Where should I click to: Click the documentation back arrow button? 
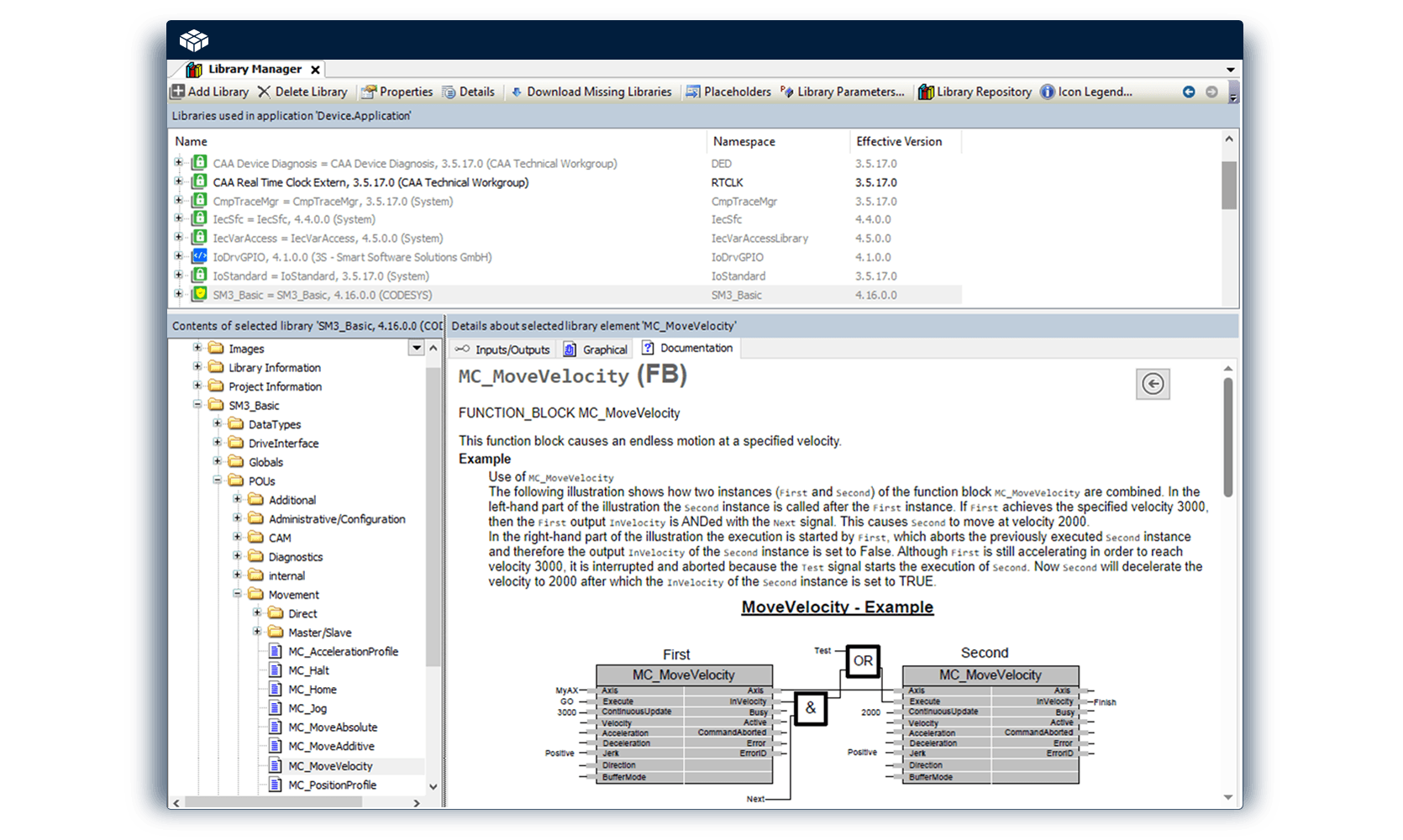1153,384
